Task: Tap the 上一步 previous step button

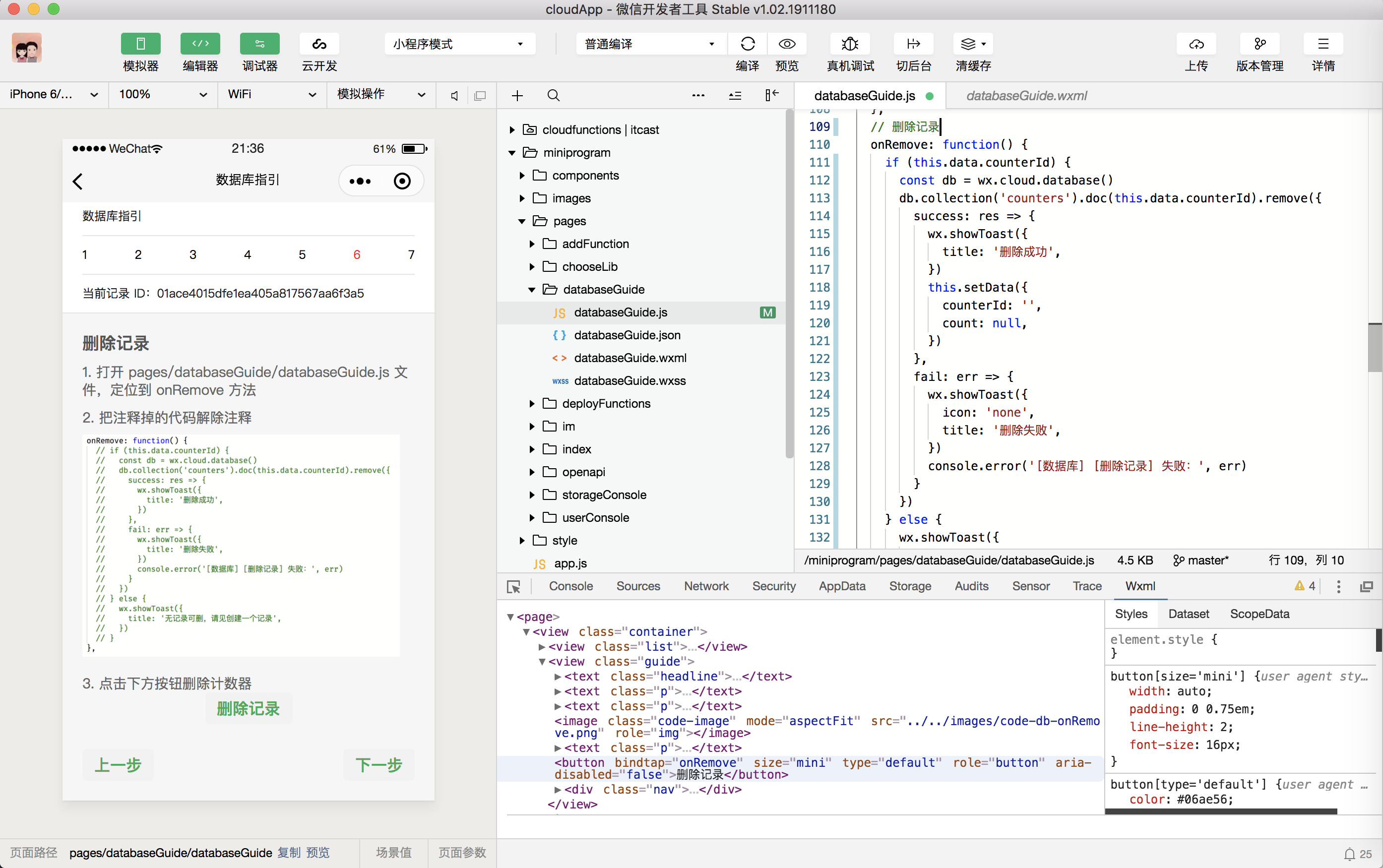Action: click(118, 765)
